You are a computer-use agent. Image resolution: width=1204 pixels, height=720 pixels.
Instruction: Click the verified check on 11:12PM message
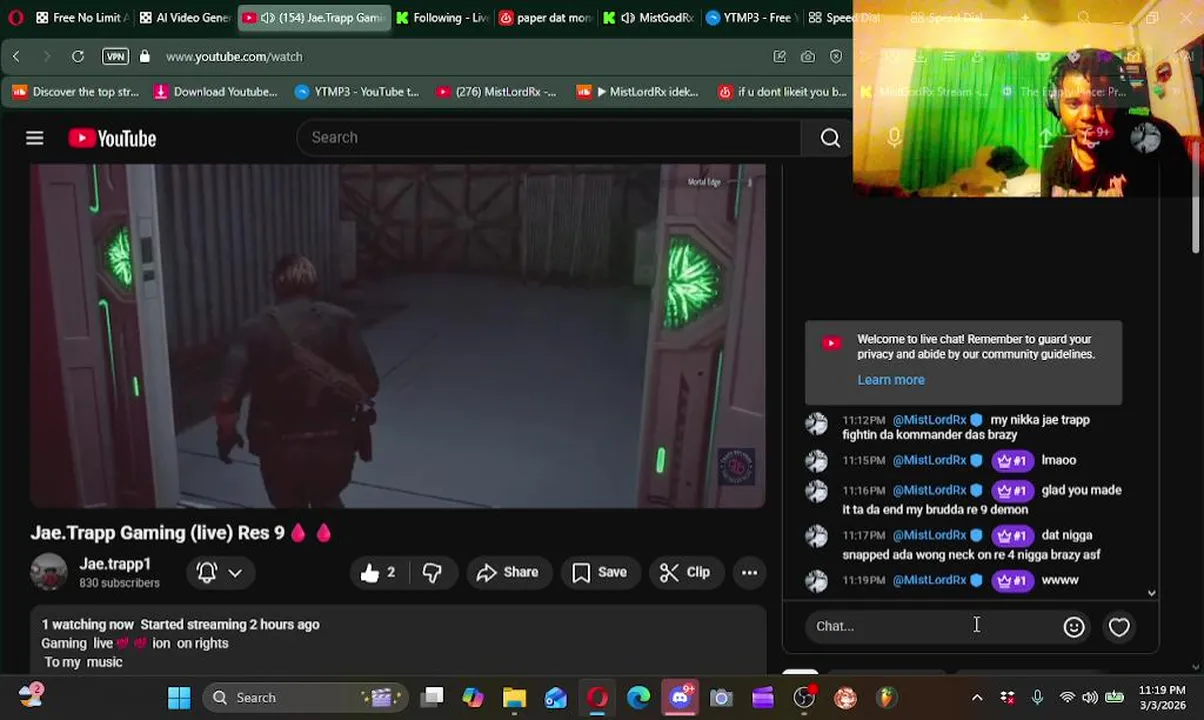tap(976, 420)
